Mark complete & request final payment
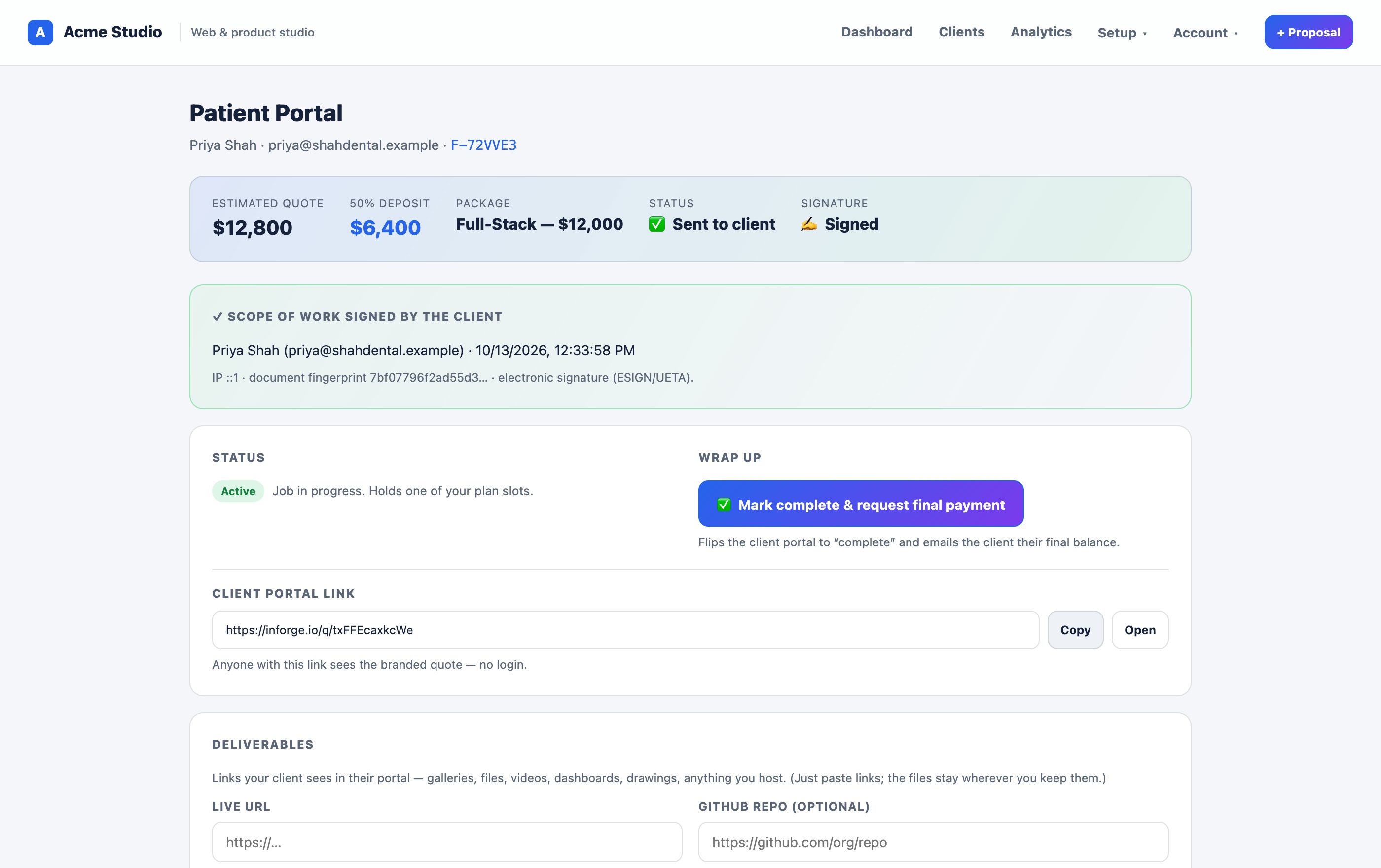Image resolution: width=1381 pixels, height=868 pixels. point(860,504)
